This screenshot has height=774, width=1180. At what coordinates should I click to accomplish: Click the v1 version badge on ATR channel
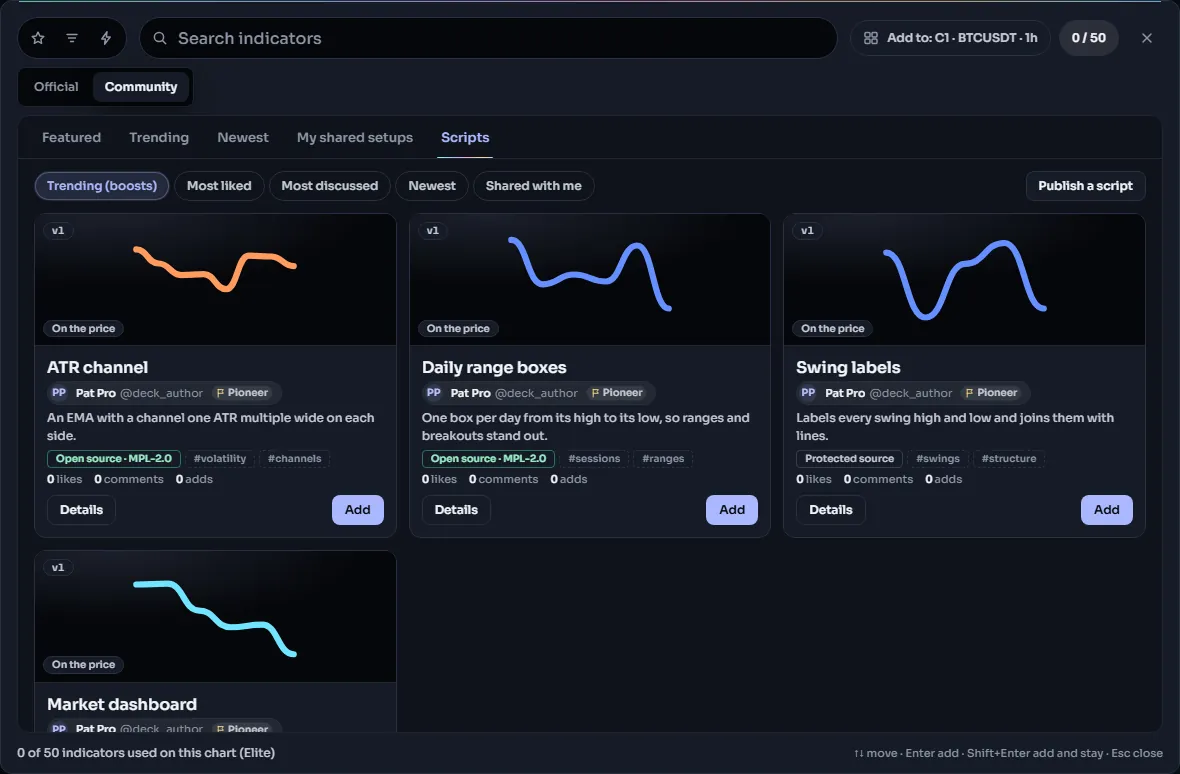point(58,231)
